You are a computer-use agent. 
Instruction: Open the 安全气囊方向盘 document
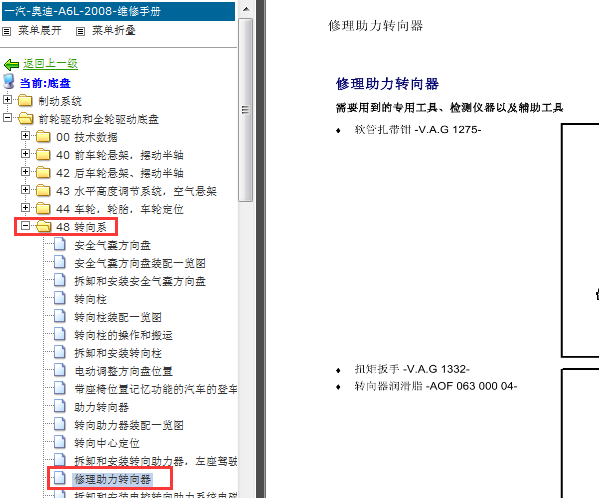(113, 245)
